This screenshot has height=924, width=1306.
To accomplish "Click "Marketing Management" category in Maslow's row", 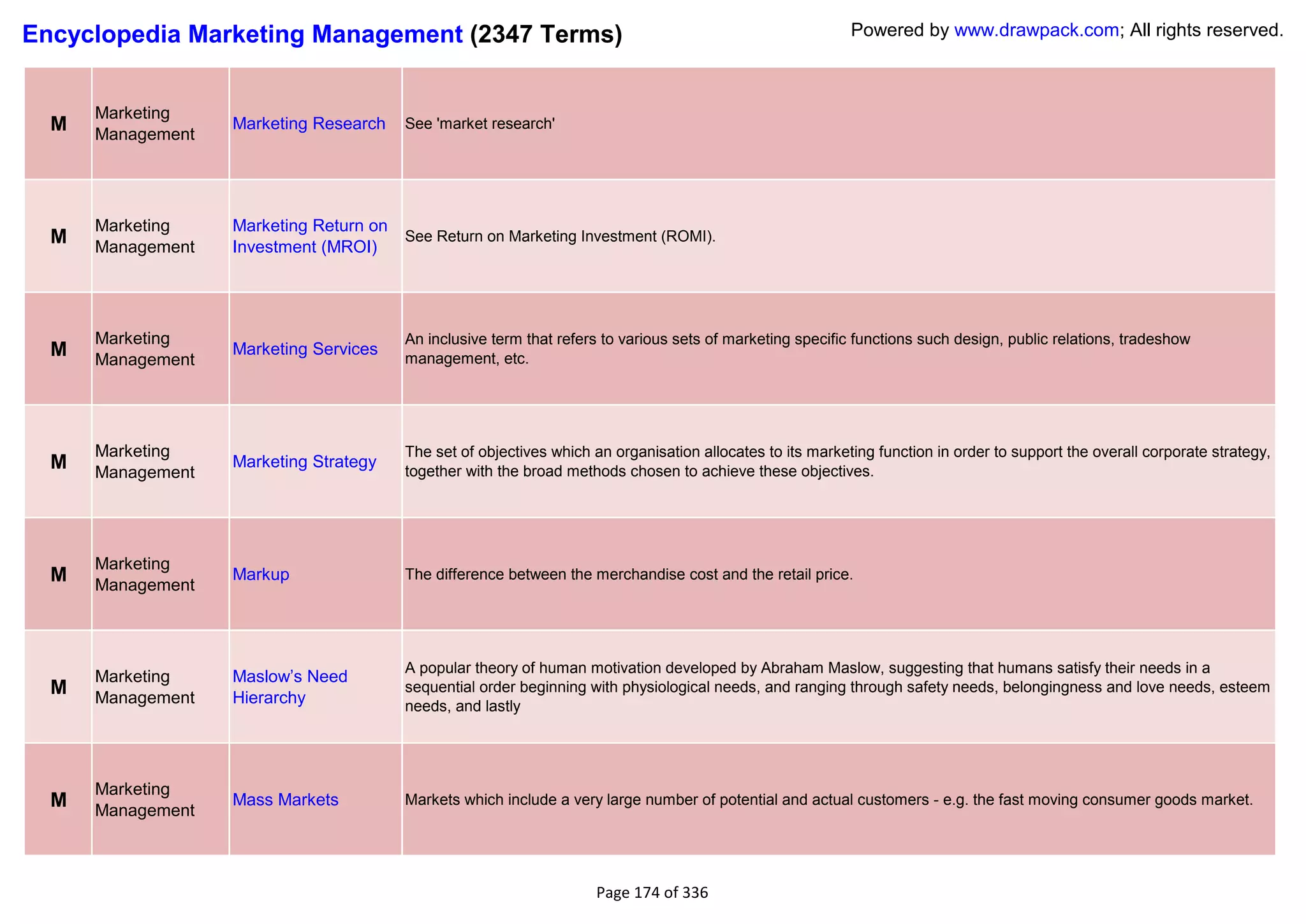I will (145, 687).
